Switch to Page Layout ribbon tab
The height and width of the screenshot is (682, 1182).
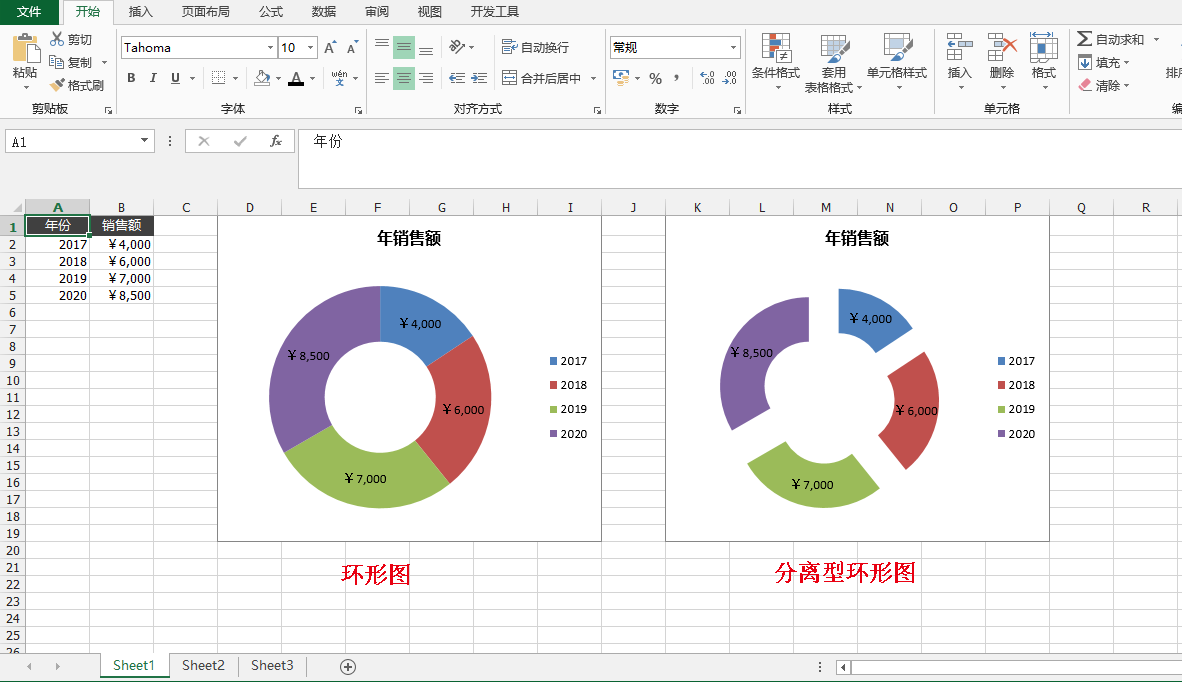[206, 11]
